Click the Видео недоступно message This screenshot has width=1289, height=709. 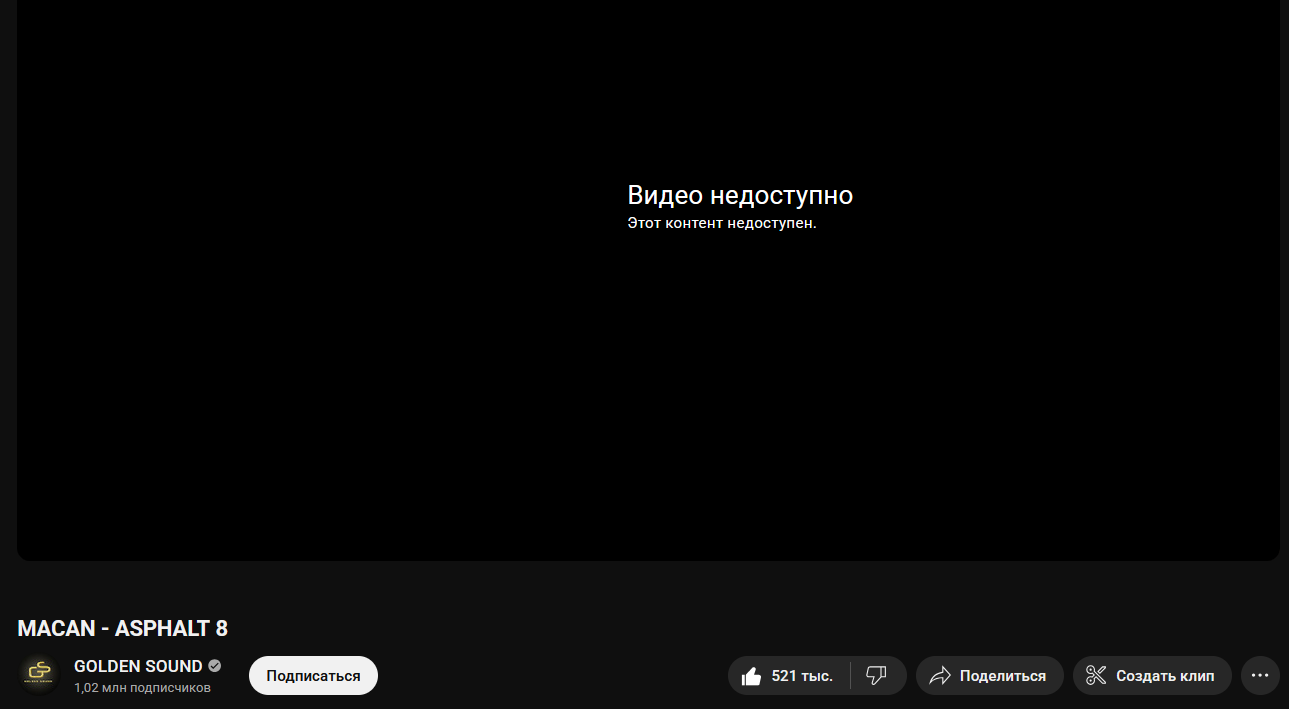(740, 195)
